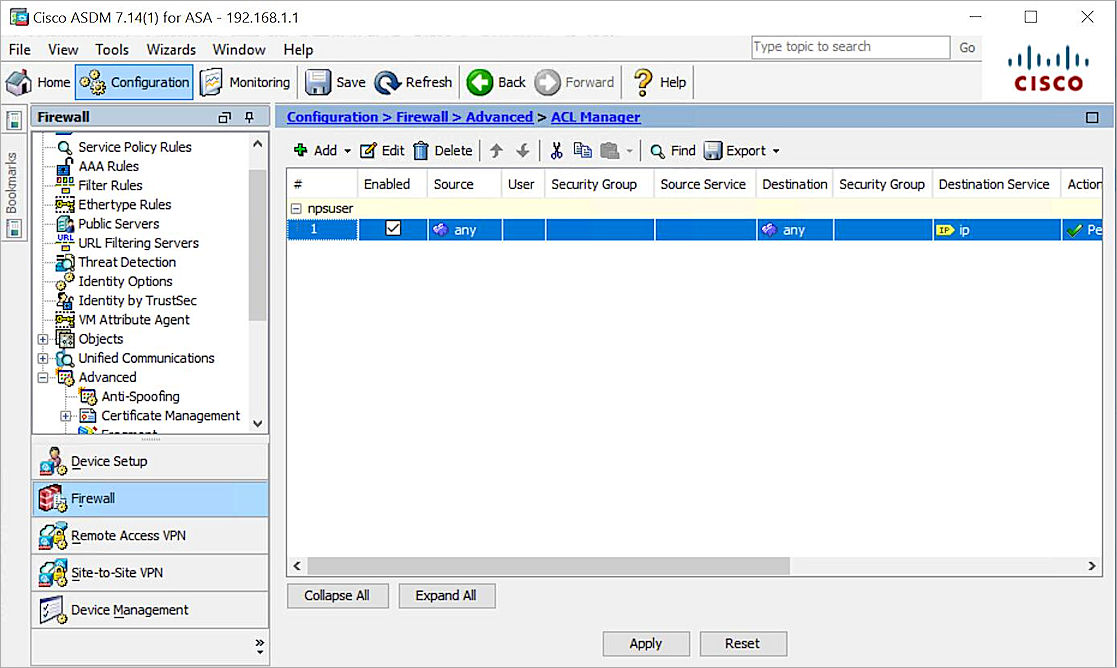Refresh the ASDM configuration
The width and height of the screenshot is (1117, 668).
(413, 82)
